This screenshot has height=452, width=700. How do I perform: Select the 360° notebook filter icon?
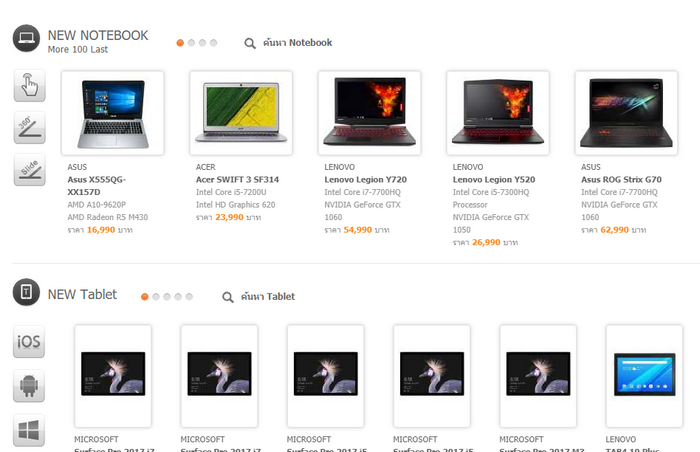(x=29, y=128)
